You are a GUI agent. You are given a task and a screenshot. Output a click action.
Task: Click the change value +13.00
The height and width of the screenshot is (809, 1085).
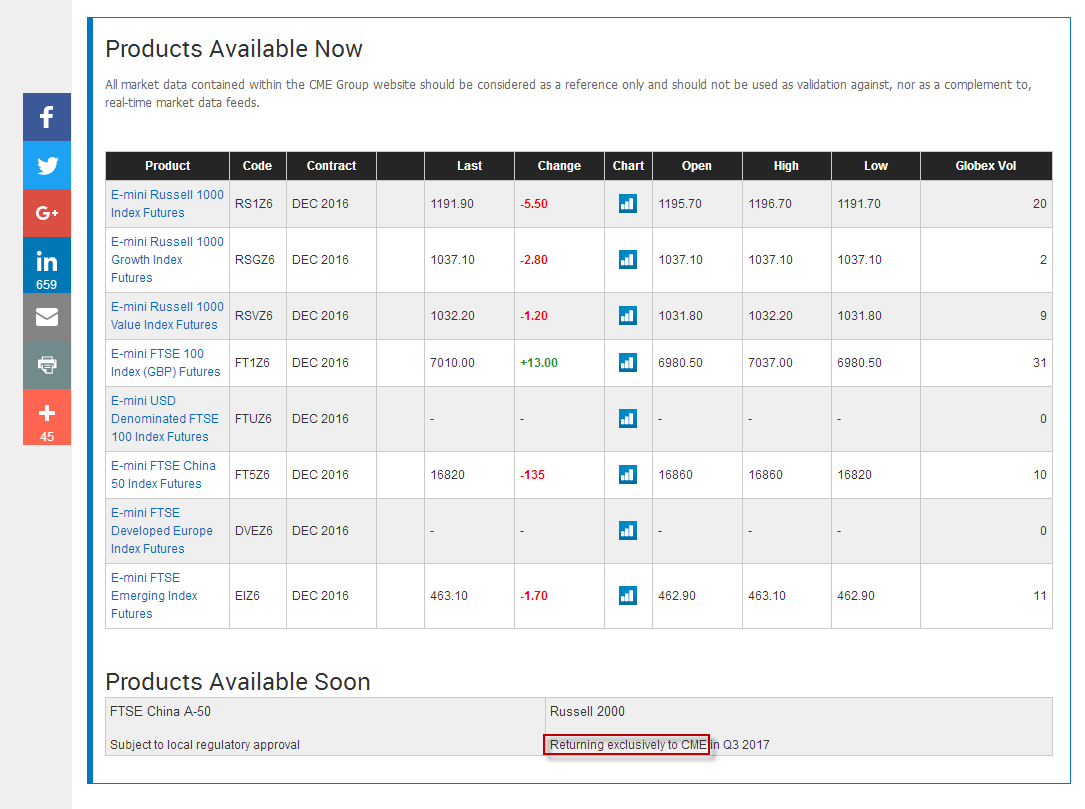[539, 363]
